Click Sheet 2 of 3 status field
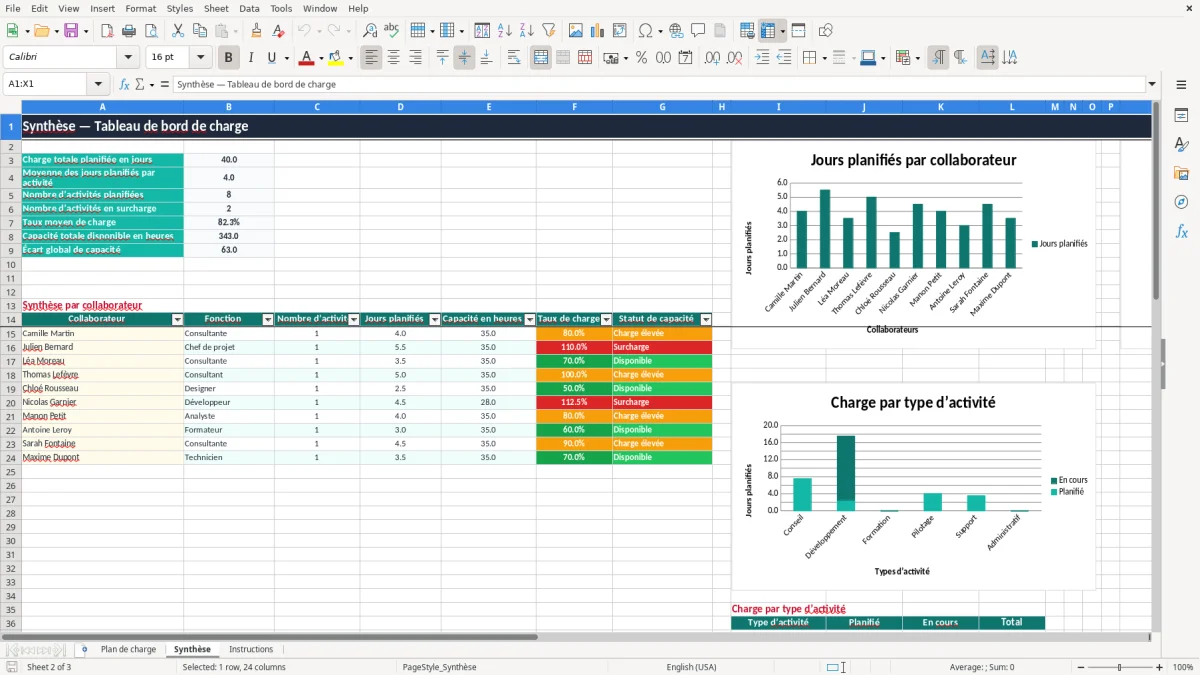1200x675 pixels. [49, 667]
